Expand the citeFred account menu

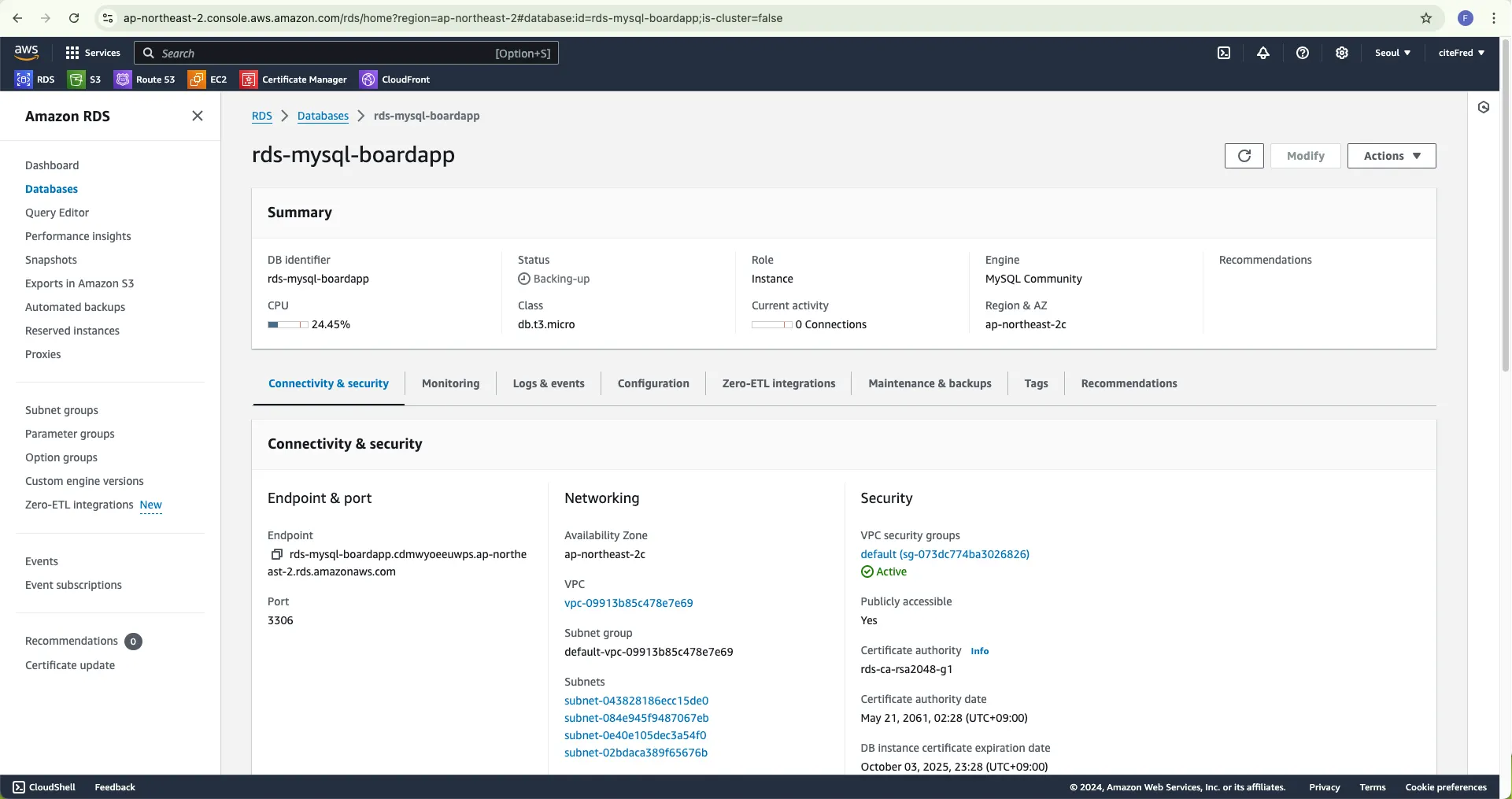point(1461,53)
